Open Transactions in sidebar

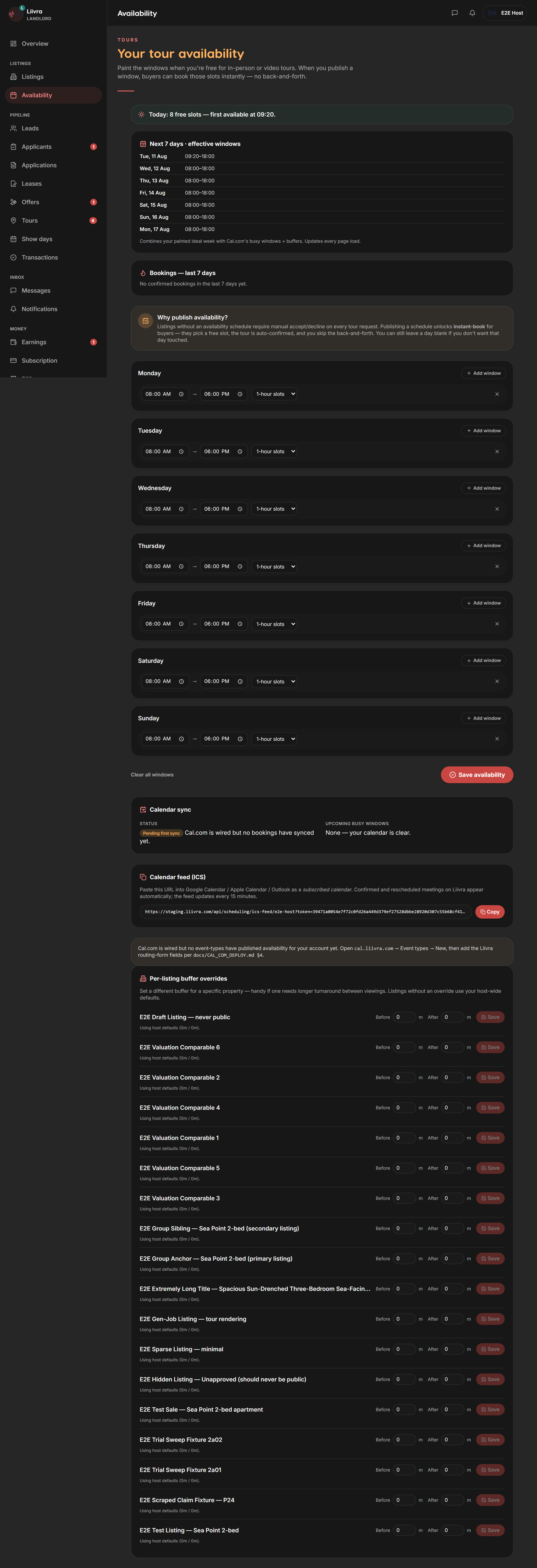coord(53,257)
